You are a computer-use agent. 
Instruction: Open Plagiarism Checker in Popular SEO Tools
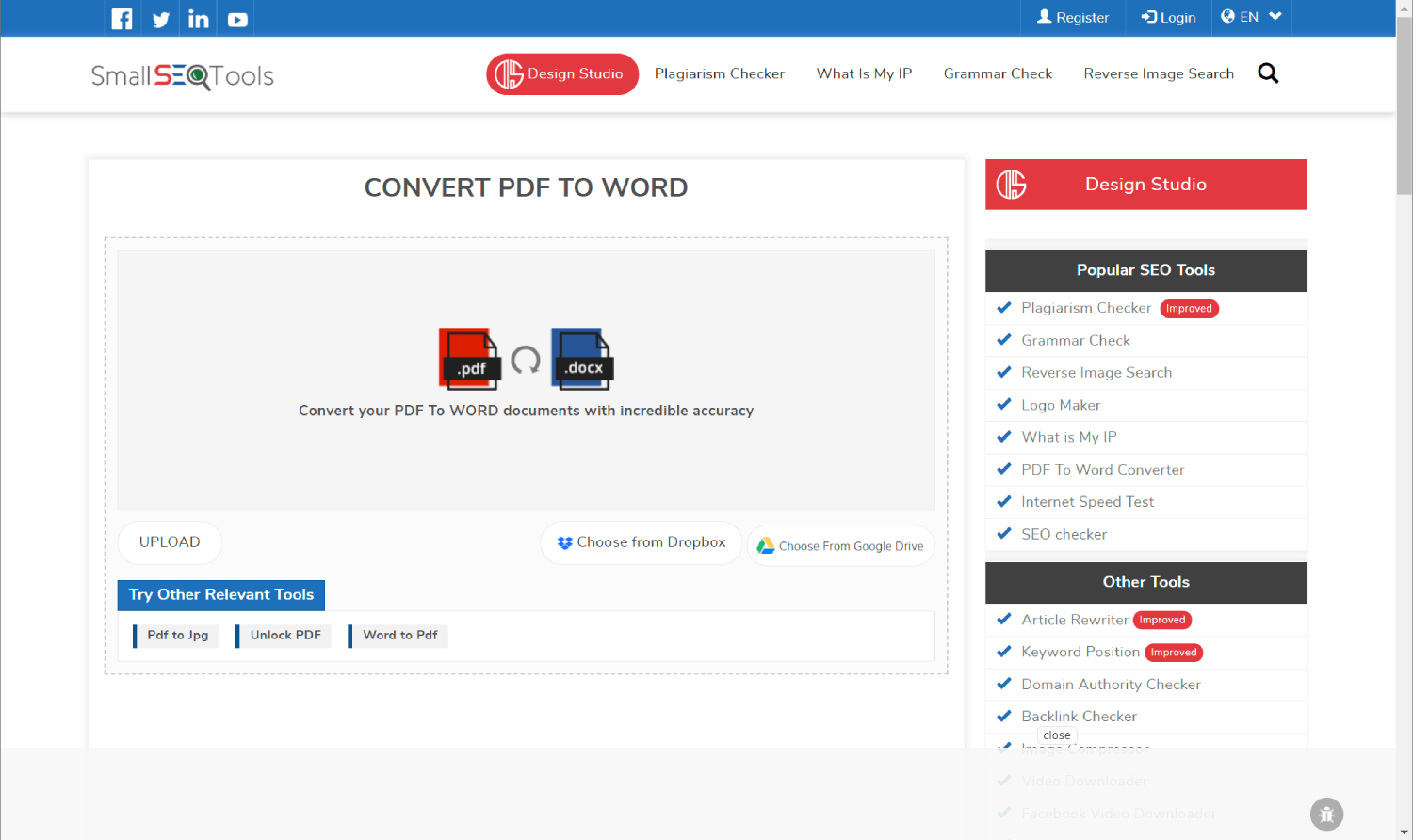[1086, 308]
